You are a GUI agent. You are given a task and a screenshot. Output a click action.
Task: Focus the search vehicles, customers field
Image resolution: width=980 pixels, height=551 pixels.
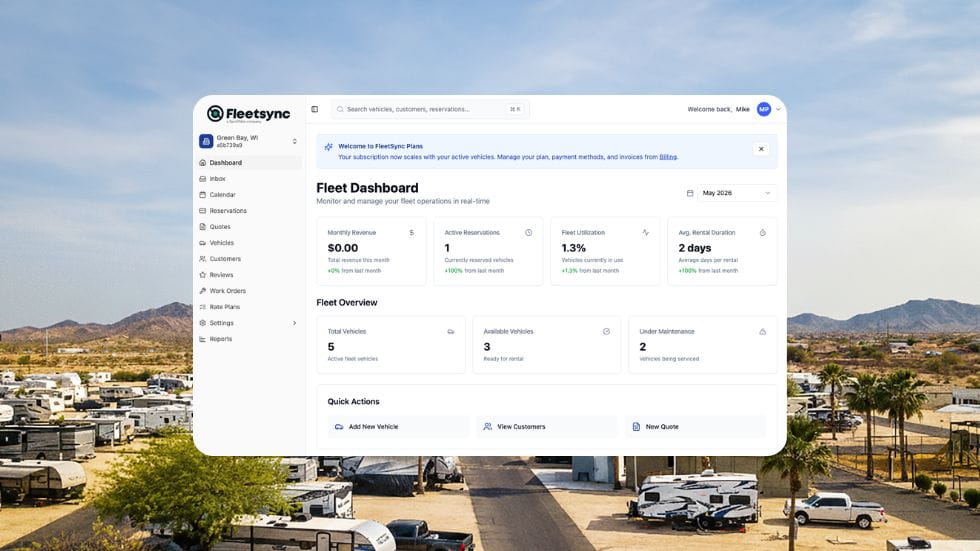pos(430,109)
